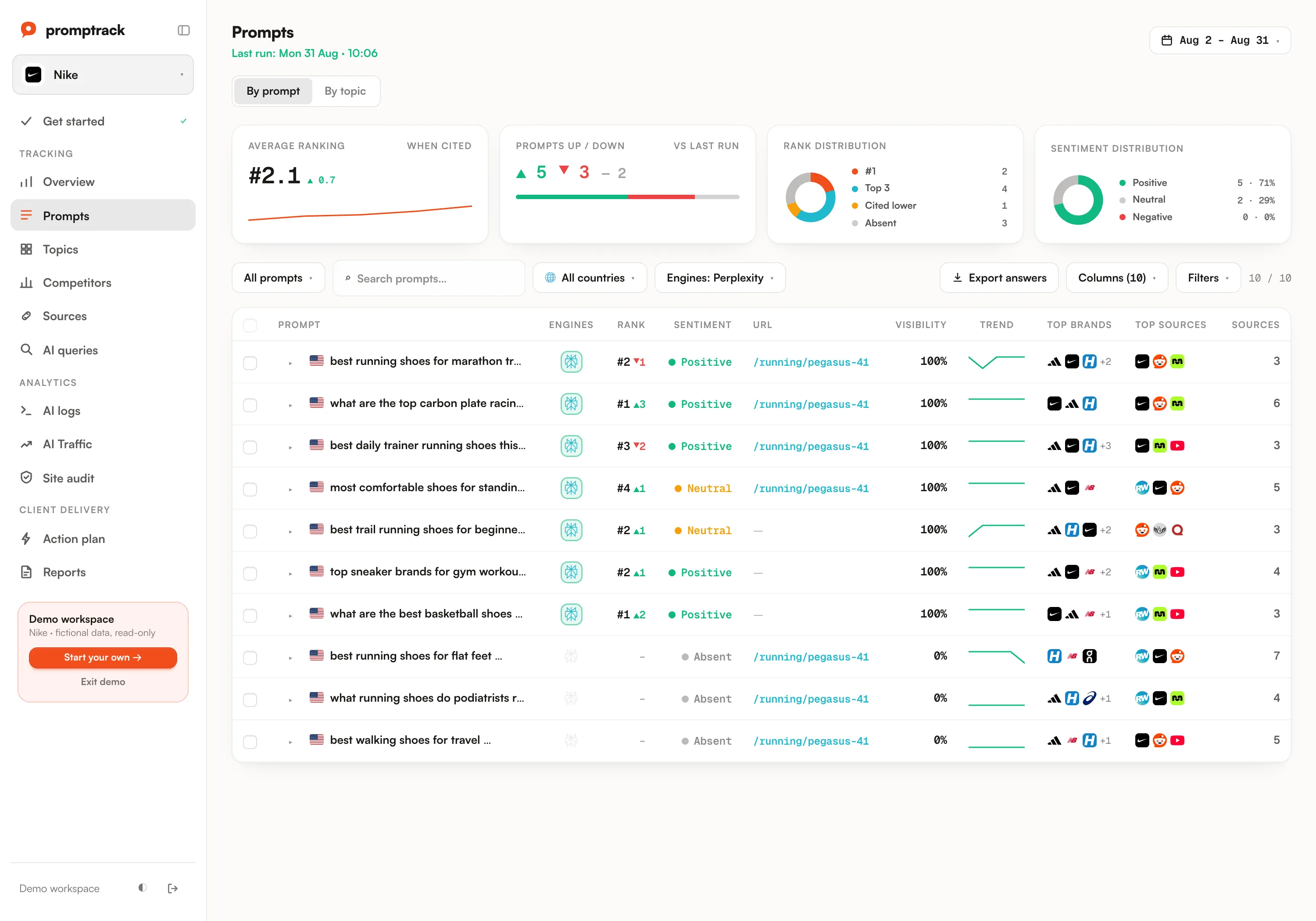Click the Exit demo link
Viewport: 1316px width, 921px height.
pos(103,682)
